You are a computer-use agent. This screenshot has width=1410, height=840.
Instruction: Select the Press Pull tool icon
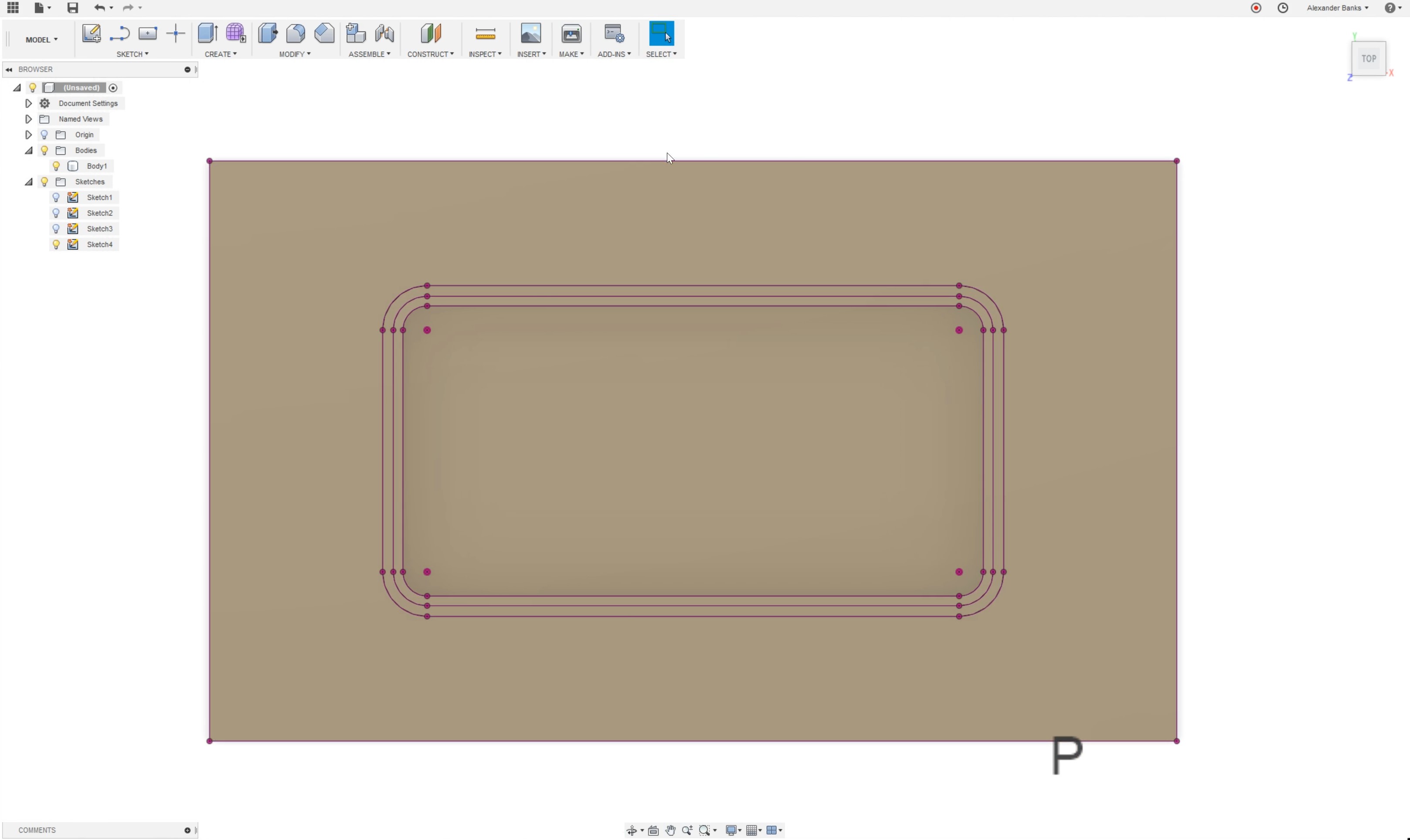click(267, 34)
